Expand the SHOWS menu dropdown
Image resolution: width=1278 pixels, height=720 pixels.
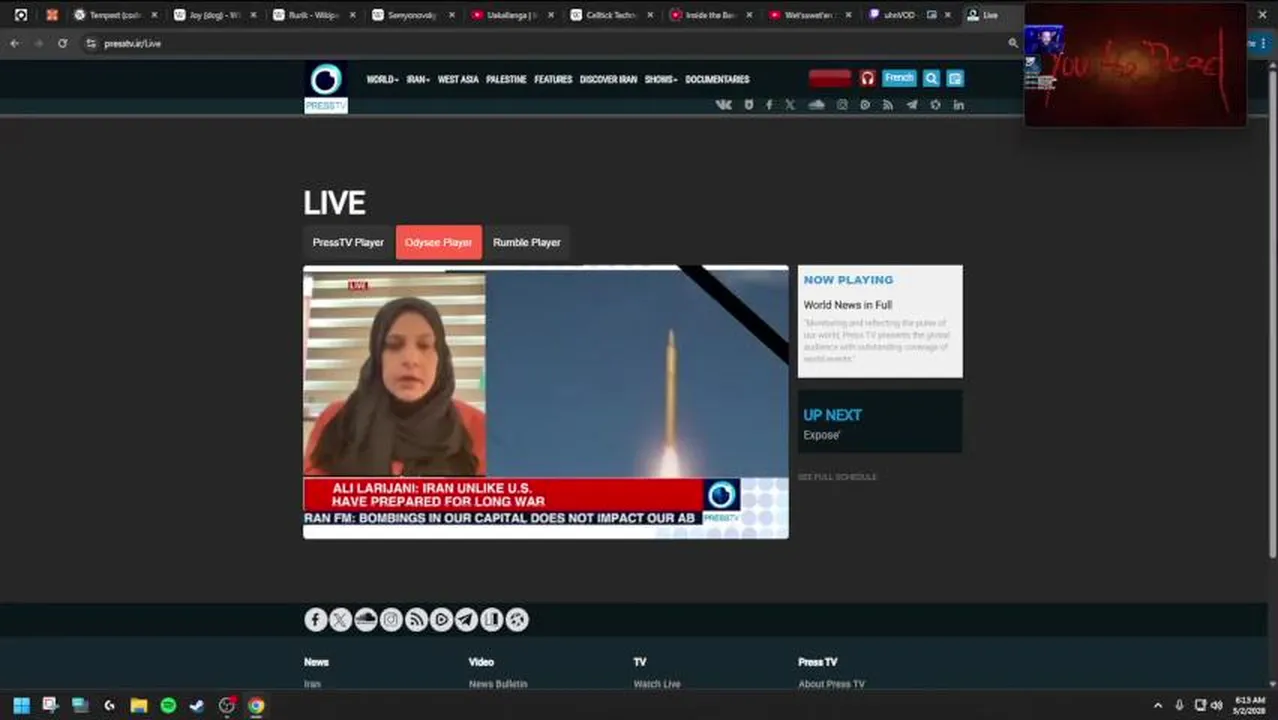pyautogui.click(x=660, y=79)
